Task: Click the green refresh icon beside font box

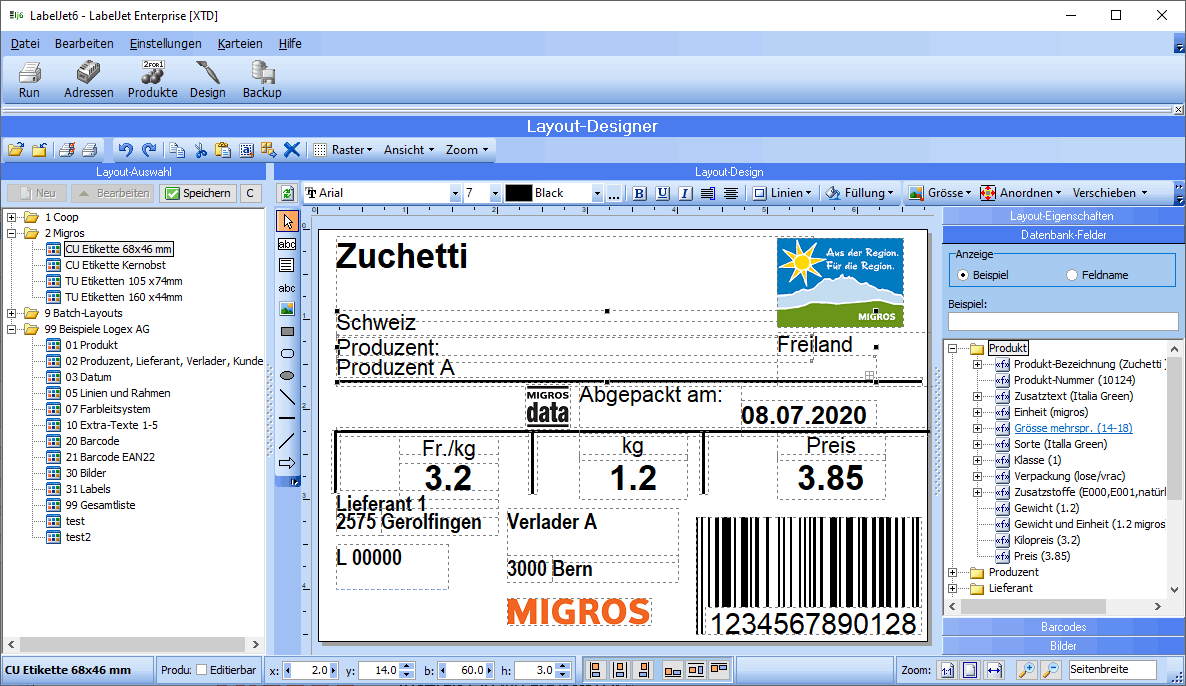Action: coord(287,193)
